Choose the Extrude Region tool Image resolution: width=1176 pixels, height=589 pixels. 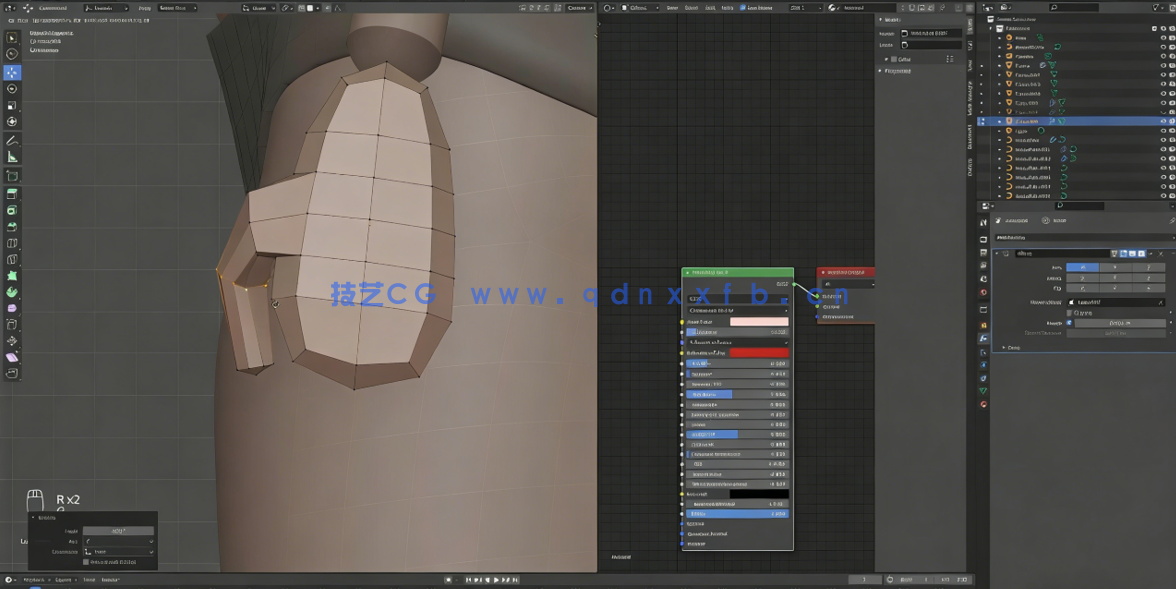click(12, 193)
